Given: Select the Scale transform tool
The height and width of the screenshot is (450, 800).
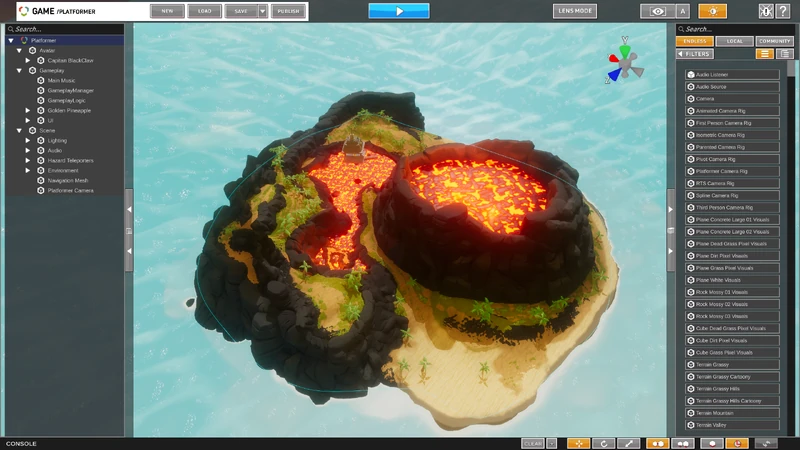Looking at the screenshot, I should click(x=629, y=443).
